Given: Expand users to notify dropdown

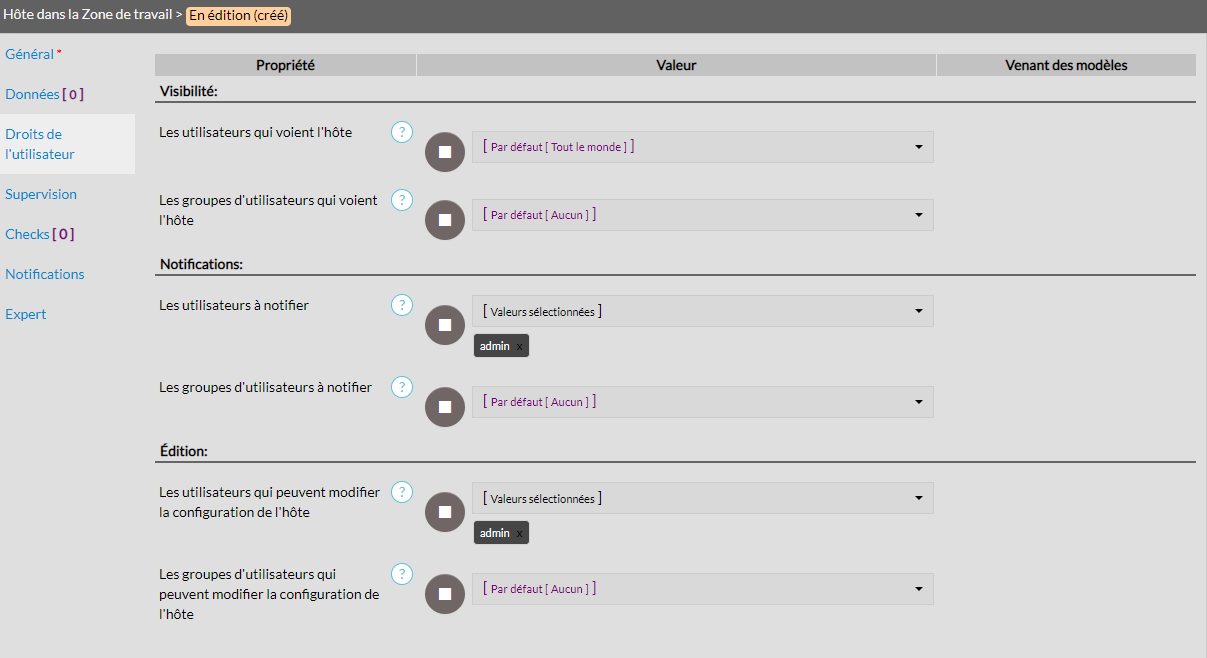Looking at the screenshot, I should coord(702,311).
